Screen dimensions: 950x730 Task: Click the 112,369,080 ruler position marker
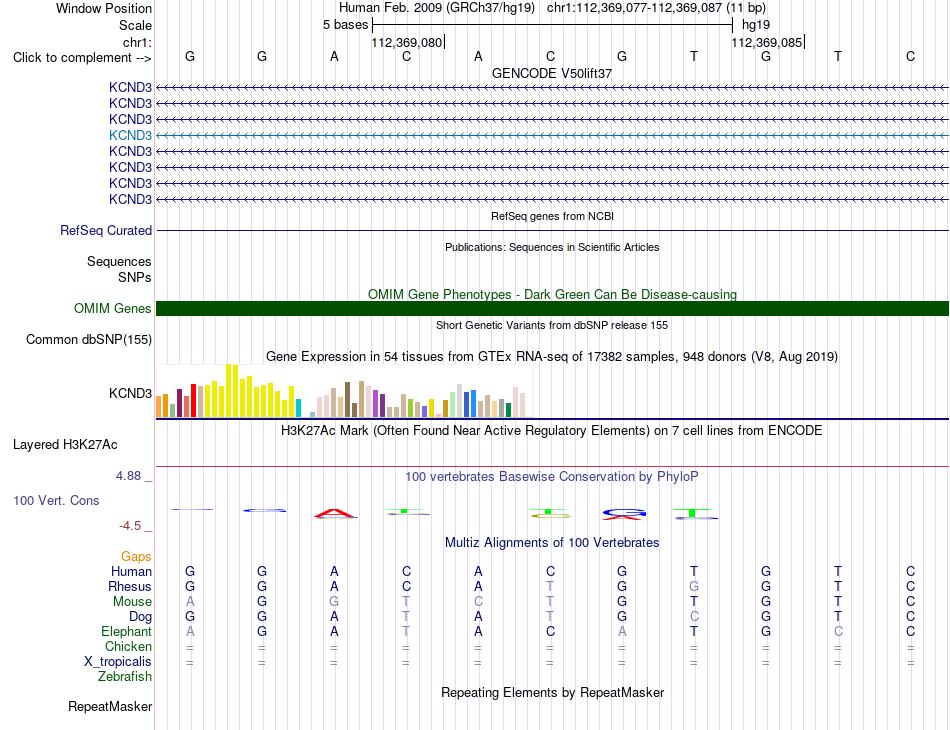(x=407, y=42)
